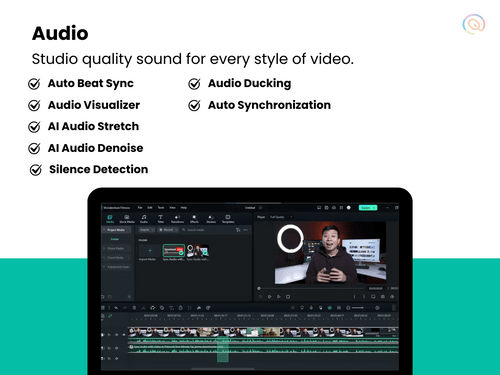Click the Import Media plus tile

150,251
